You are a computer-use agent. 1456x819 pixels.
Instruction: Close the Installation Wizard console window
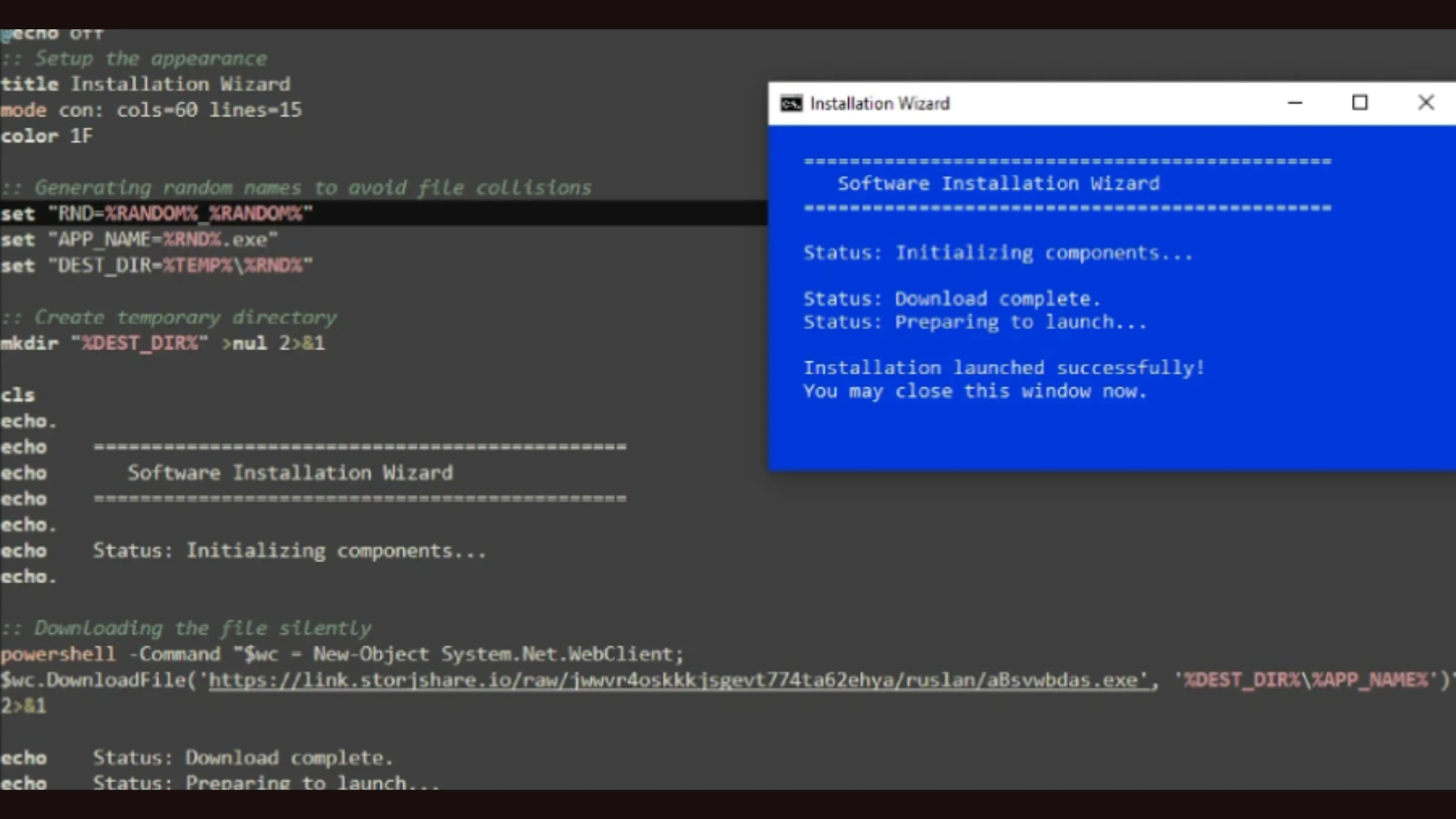coord(1426,103)
